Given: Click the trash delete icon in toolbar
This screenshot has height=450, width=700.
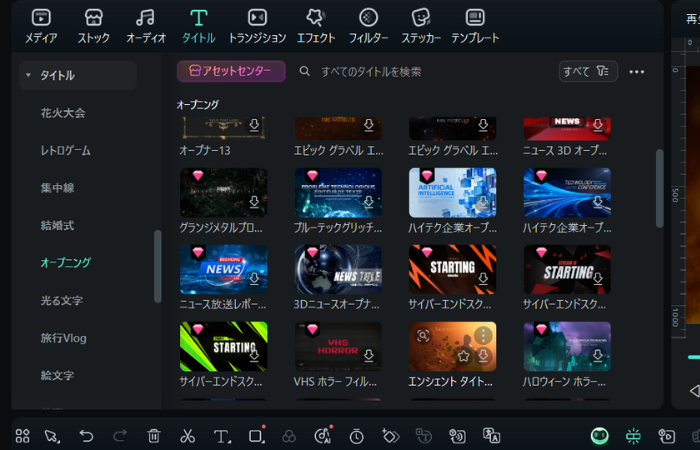Looking at the screenshot, I should [153, 436].
